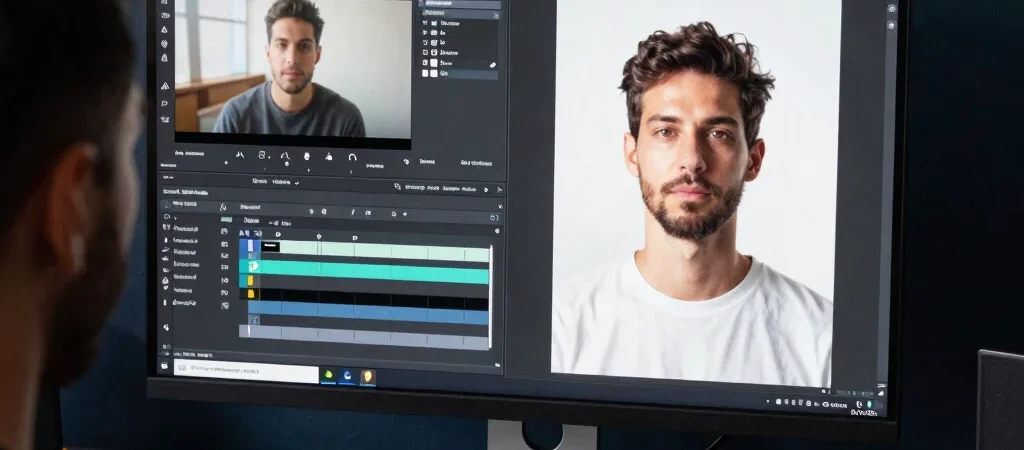Open the yellow shield icon on the taskbar

(x=368, y=376)
